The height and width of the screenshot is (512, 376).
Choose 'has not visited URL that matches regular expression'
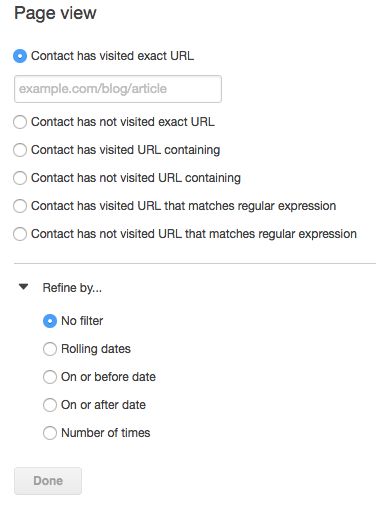20,234
